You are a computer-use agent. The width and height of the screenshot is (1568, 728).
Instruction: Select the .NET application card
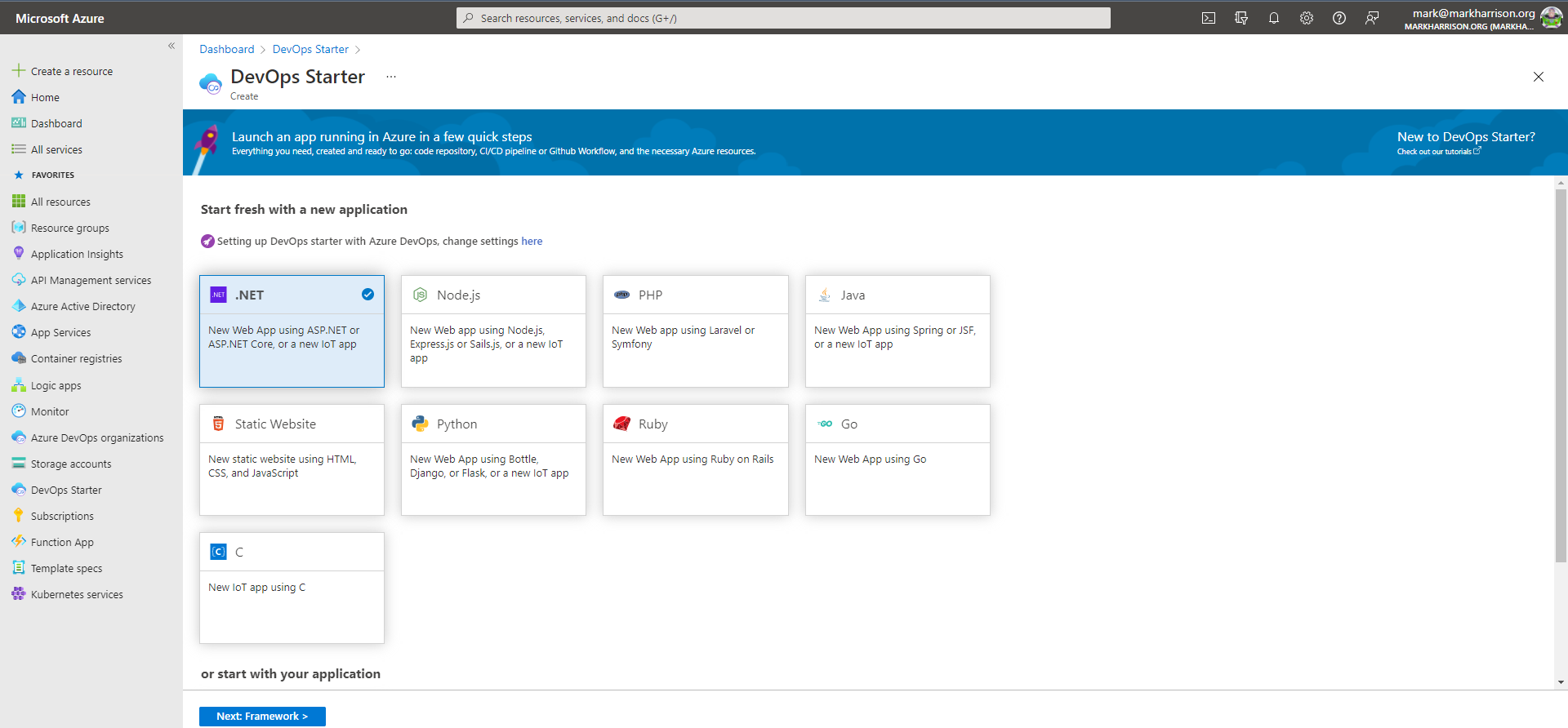coord(292,331)
